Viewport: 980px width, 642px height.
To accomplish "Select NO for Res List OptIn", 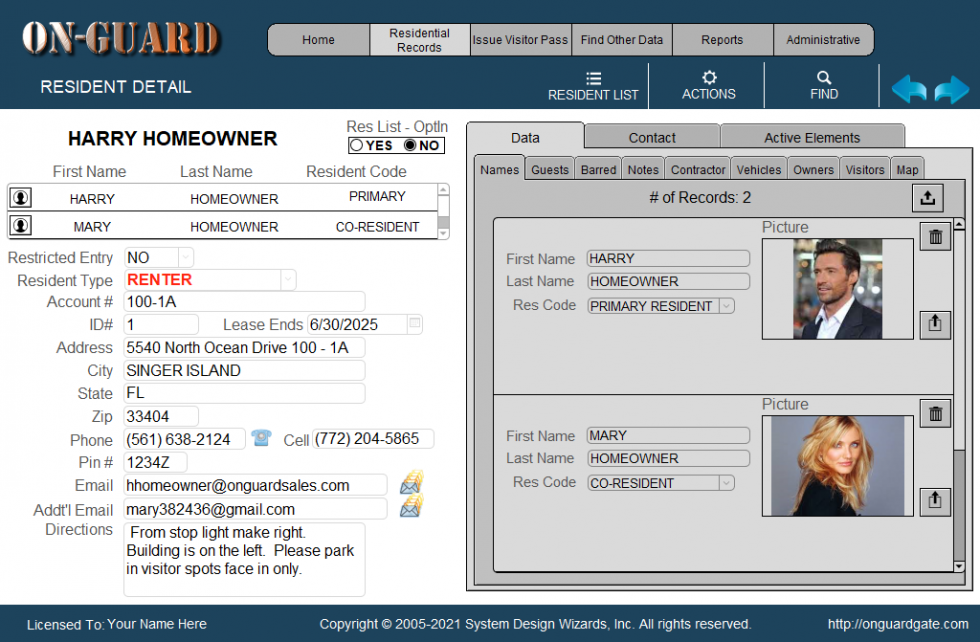I will point(409,146).
